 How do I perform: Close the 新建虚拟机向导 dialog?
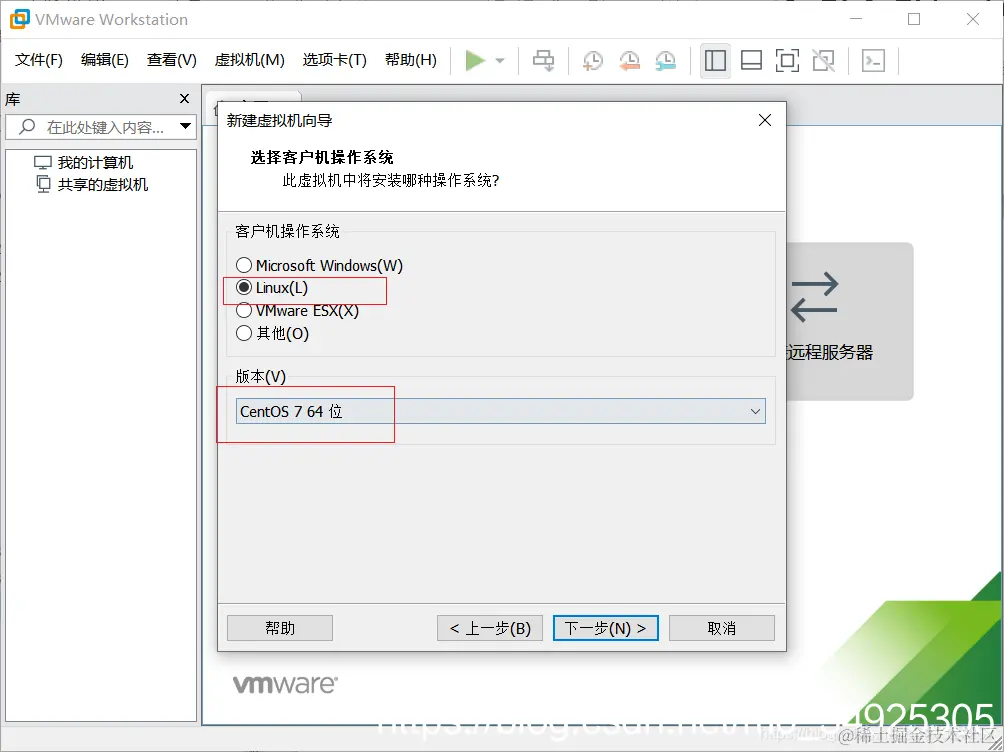pyautogui.click(x=765, y=120)
